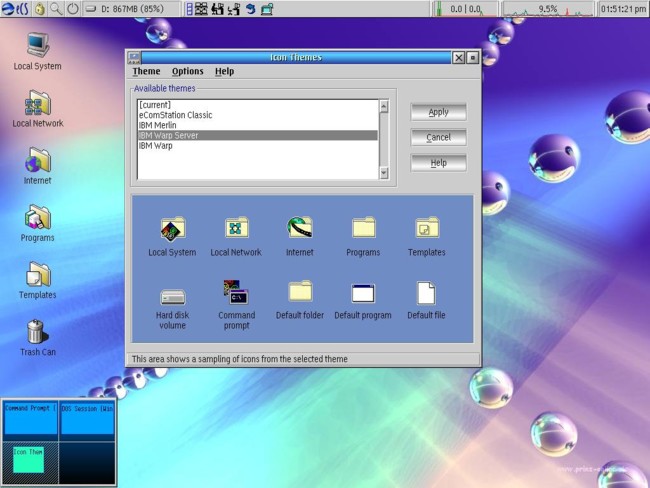The width and height of the screenshot is (650, 488).
Task: Click the D: drive free space monitor
Action: pyautogui.click(x=131, y=9)
